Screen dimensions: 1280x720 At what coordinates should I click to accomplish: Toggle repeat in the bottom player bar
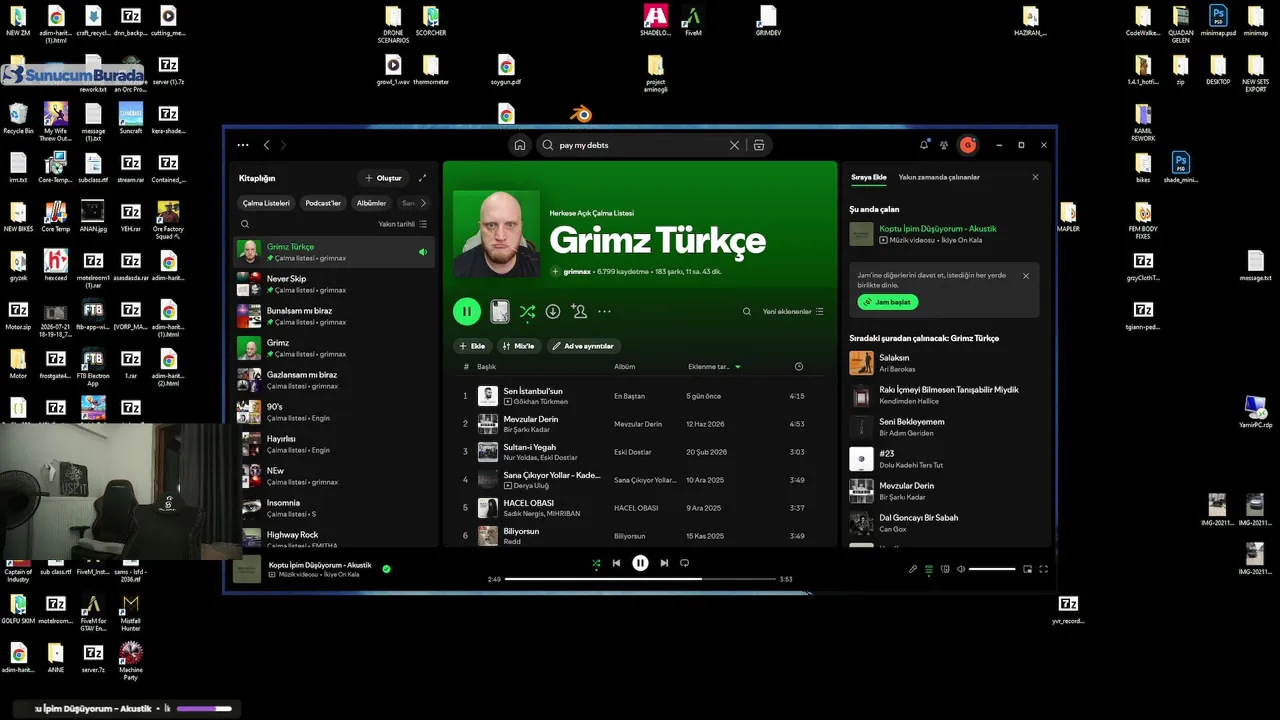[685, 563]
